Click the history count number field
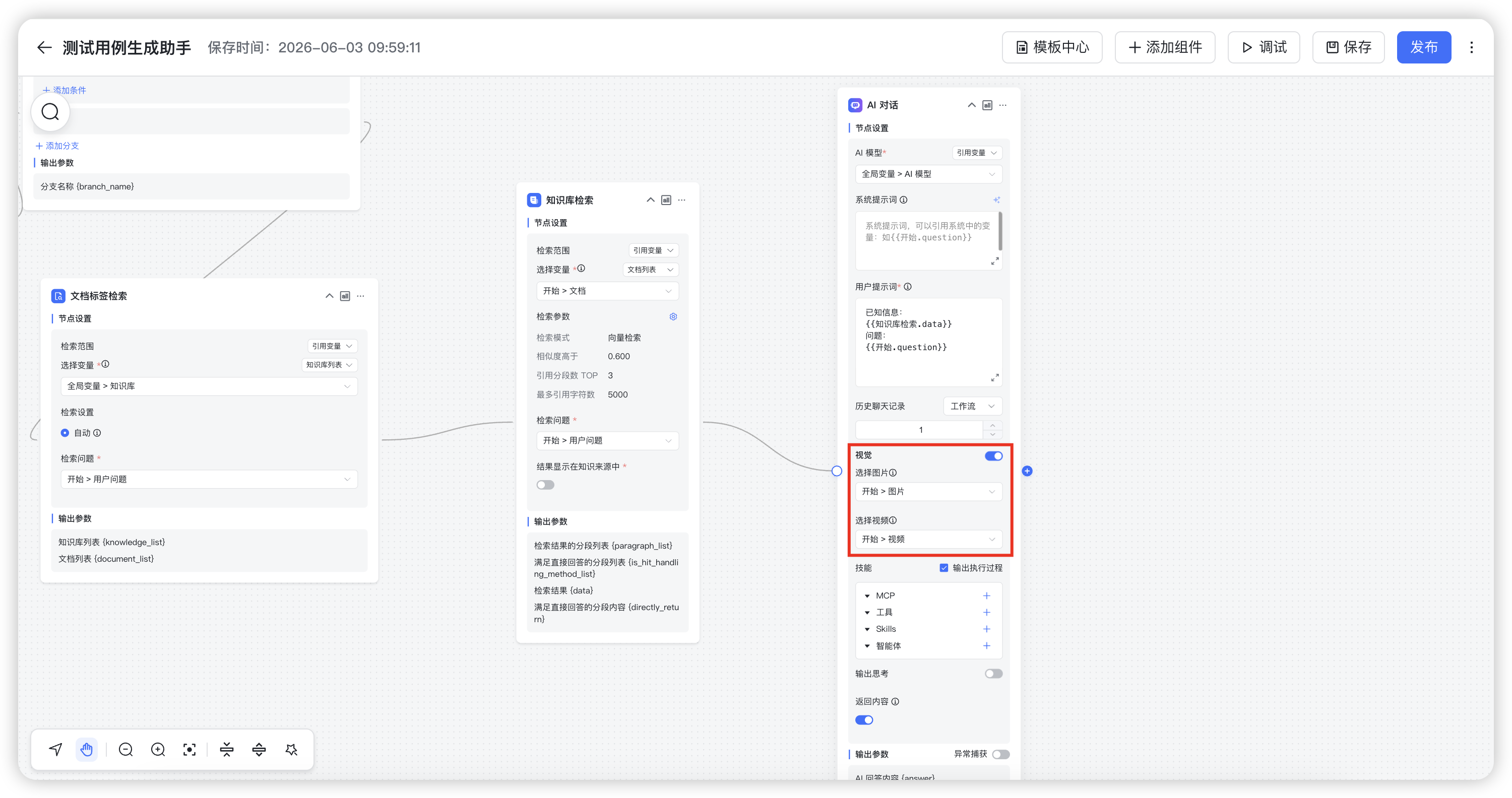Viewport: 1512px width, 798px height. coord(919,430)
